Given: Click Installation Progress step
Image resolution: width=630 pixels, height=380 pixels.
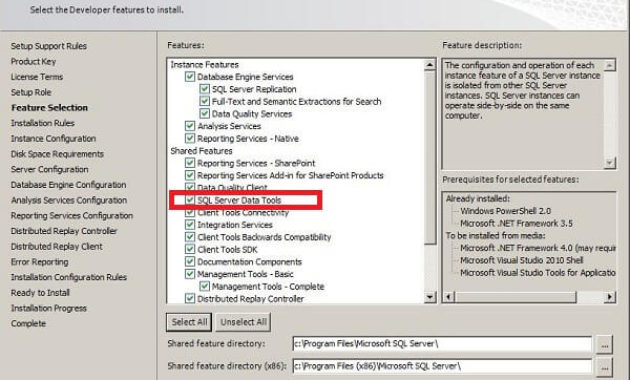Looking at the screenshot, I should tap(49, 308).
